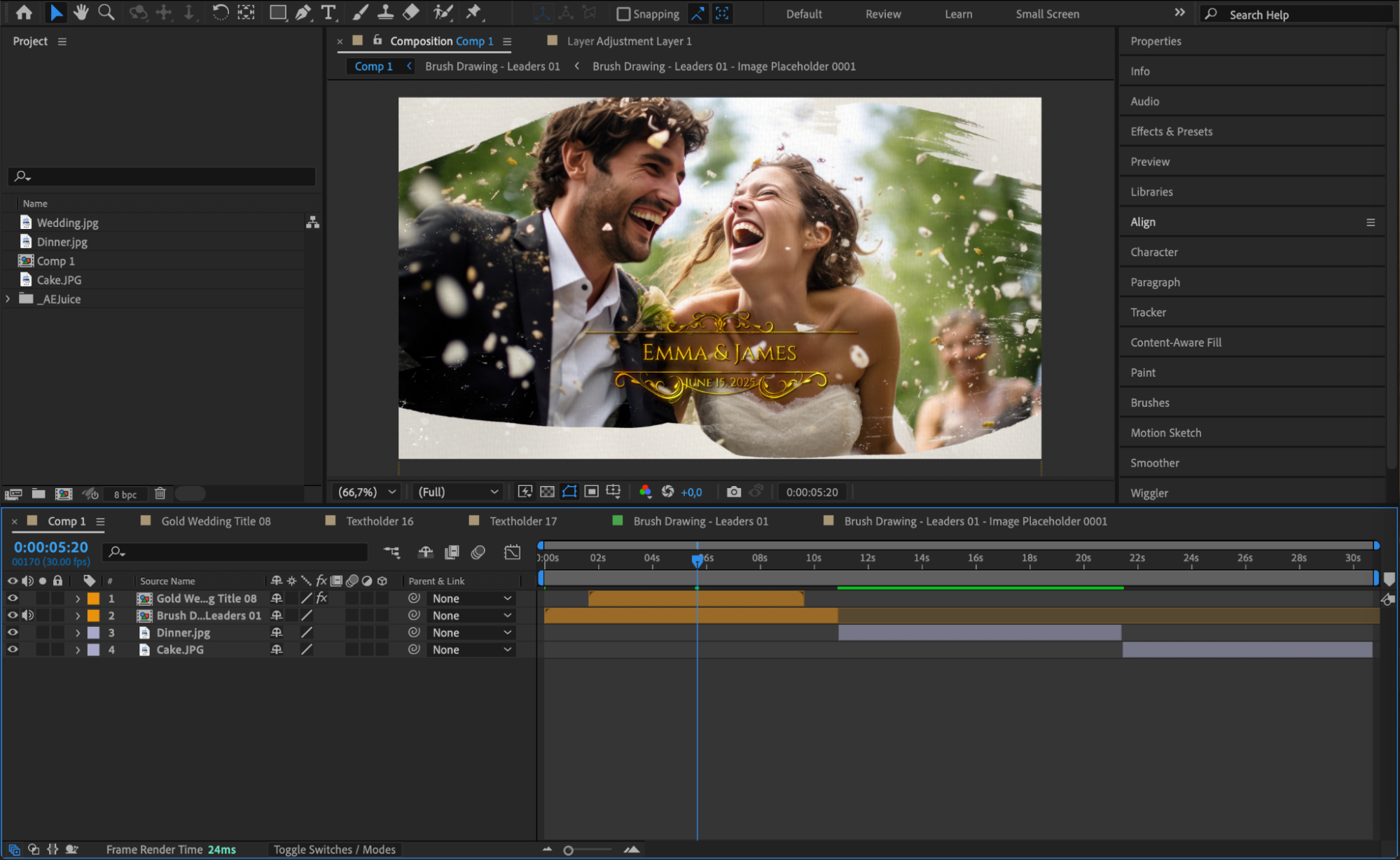Open the Parent dropdown for Cake.JPG
This screenshot has width=1400, height=860.
click(471, 650)
